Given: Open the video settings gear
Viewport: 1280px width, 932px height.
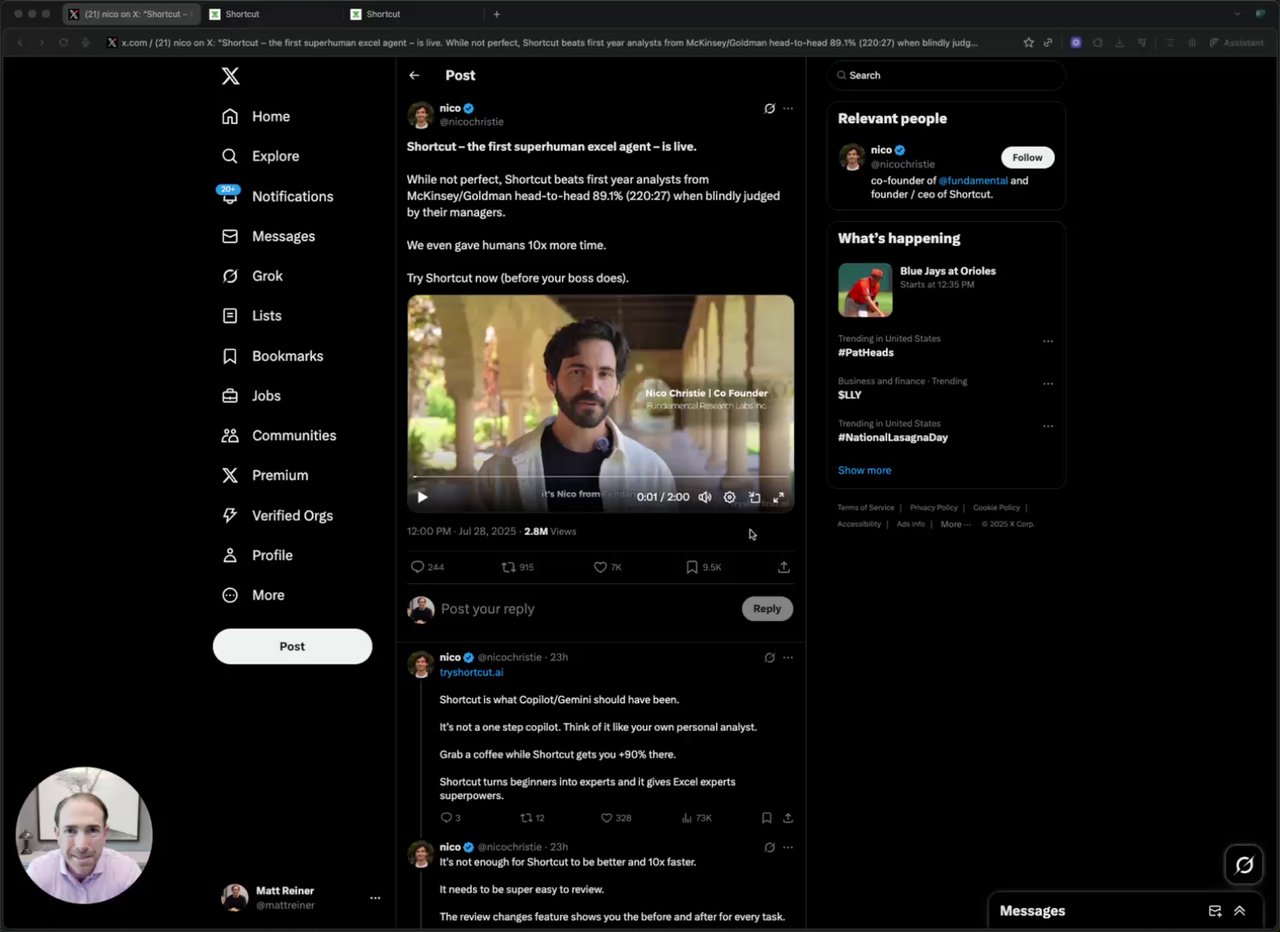Looking at the screenshot, I should 730,497.
